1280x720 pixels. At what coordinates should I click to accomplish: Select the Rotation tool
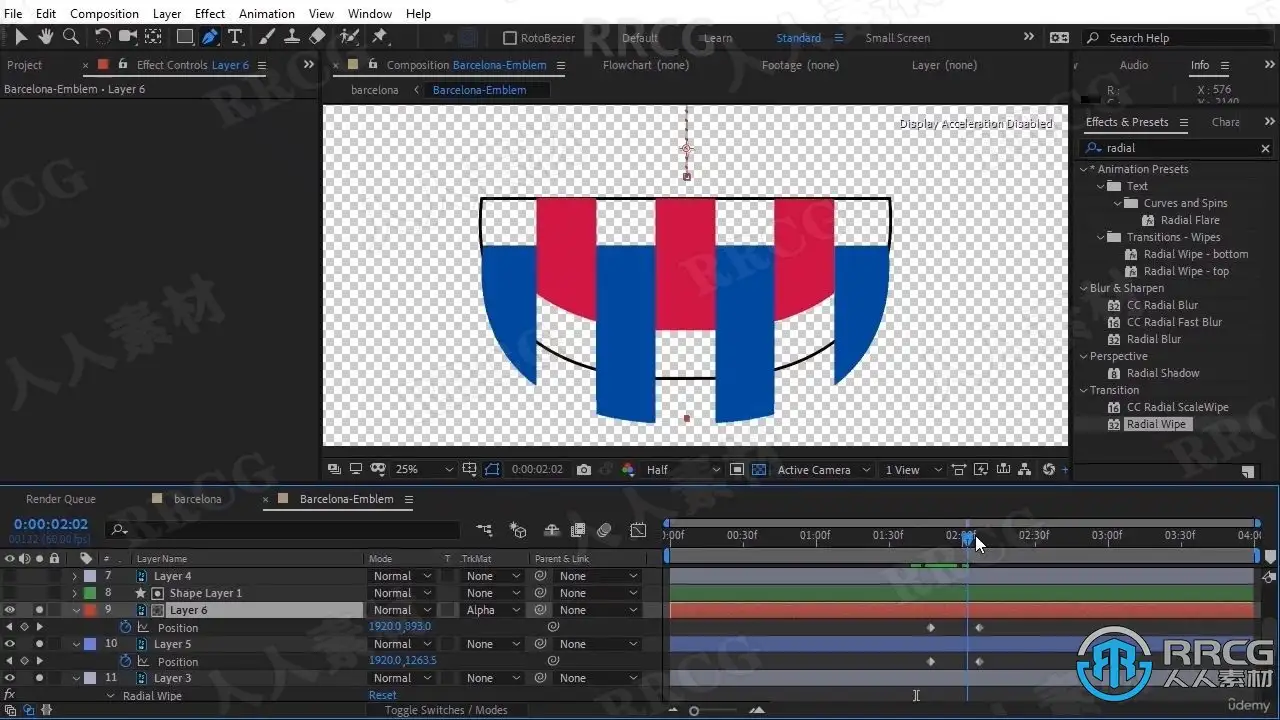(x=103, y=37)
